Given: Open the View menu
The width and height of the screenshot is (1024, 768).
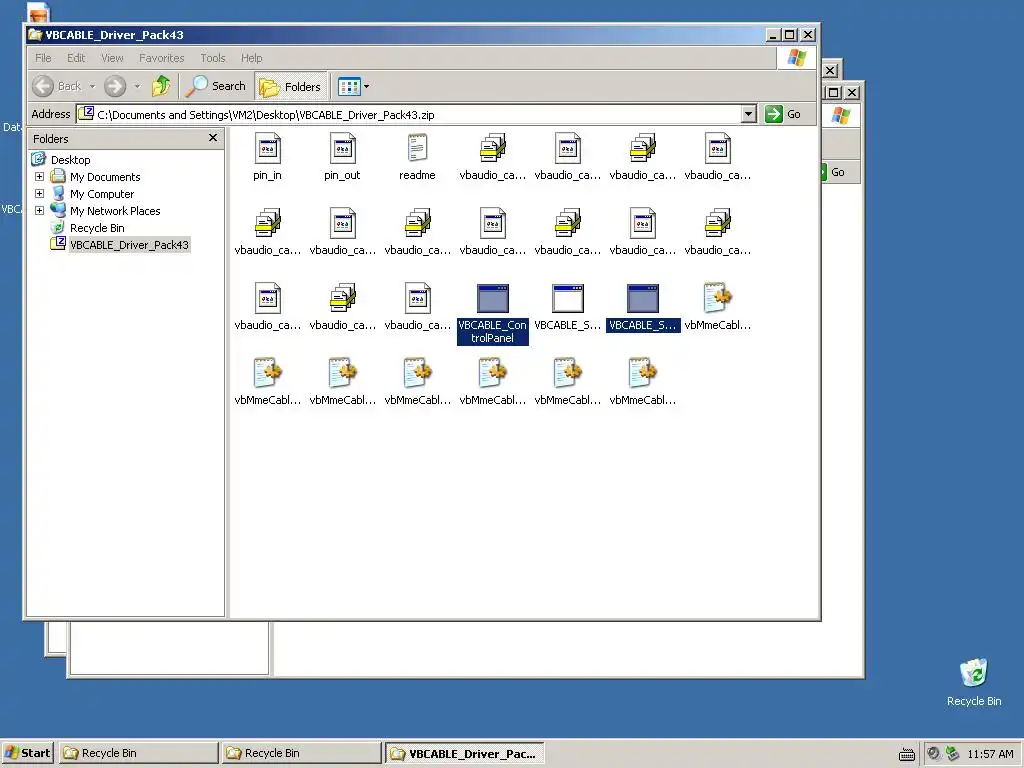Looking at the screenshot, I should pyautogui.click(x=112, y=58).
